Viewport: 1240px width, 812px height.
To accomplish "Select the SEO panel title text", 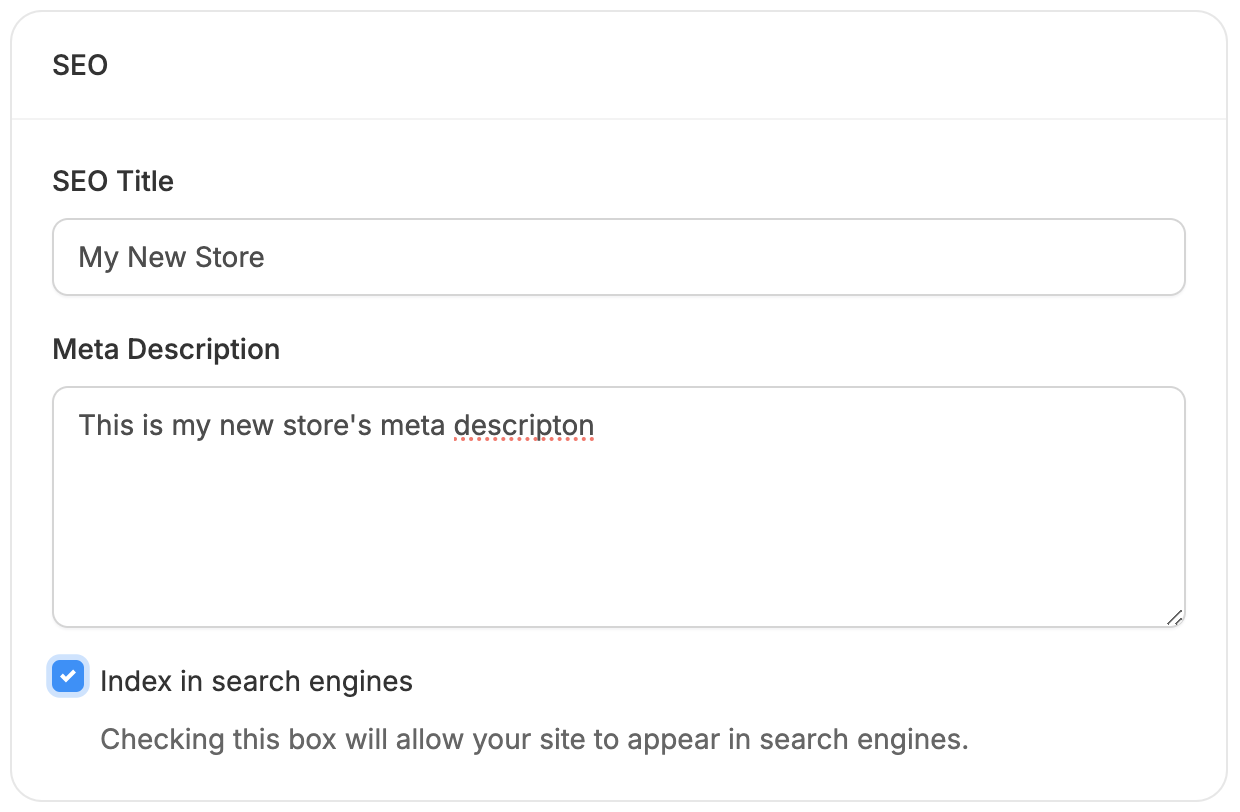I will pyautogui.click(x=80, y=65).
